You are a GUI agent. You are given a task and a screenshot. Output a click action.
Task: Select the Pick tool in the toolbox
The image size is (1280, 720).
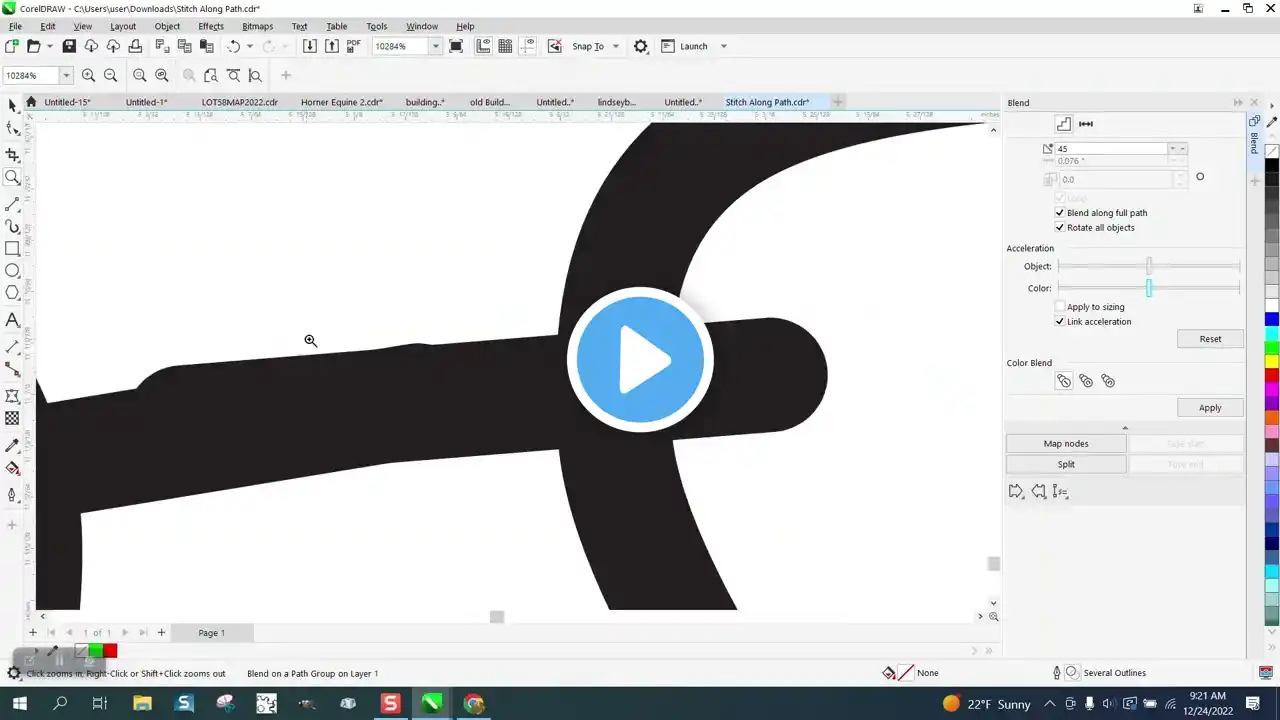point(12,105)
